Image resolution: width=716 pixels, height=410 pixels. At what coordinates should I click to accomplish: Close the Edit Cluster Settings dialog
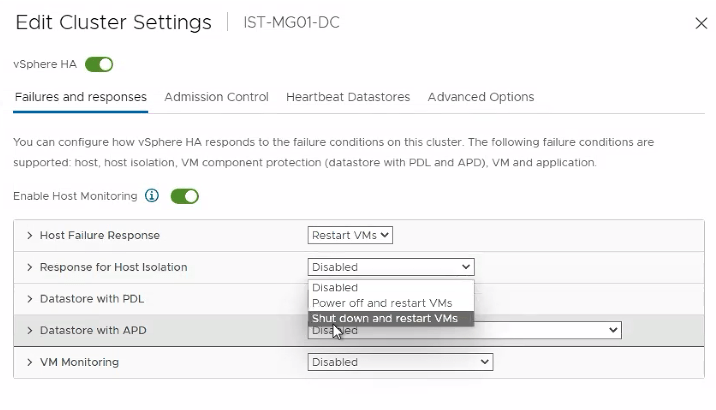[700, 22]
